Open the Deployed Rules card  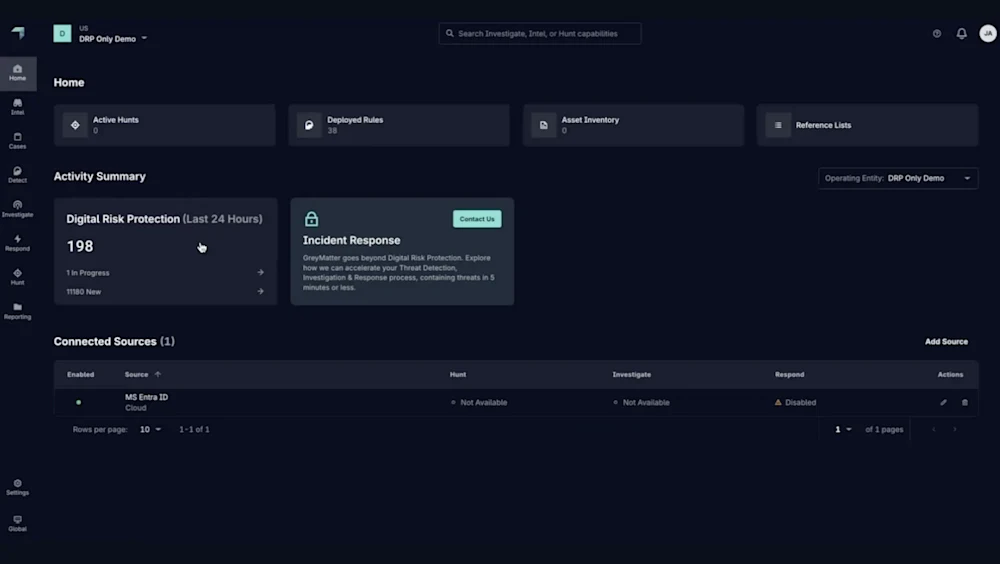398,125
